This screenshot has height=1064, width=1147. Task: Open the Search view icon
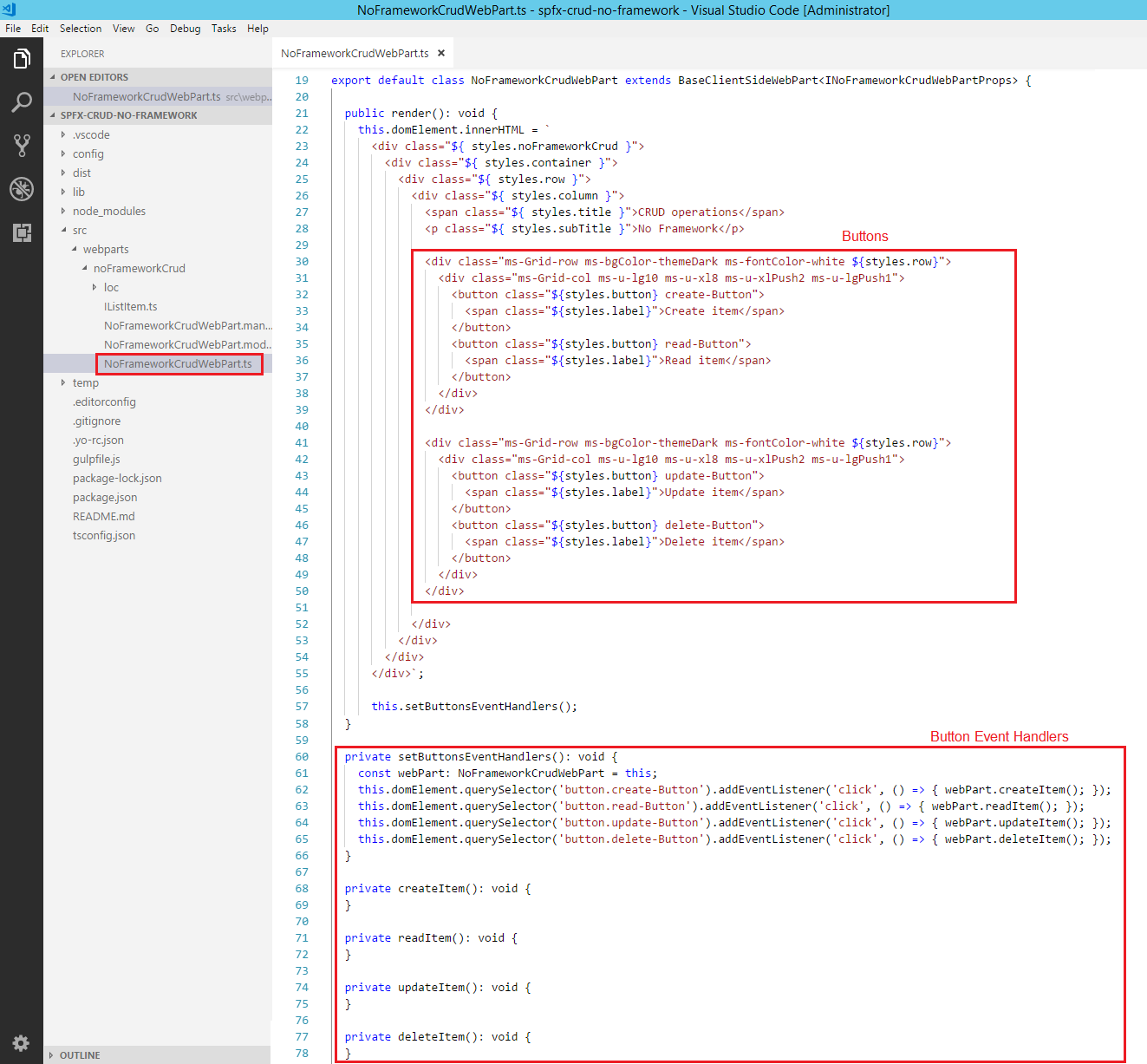22,102
